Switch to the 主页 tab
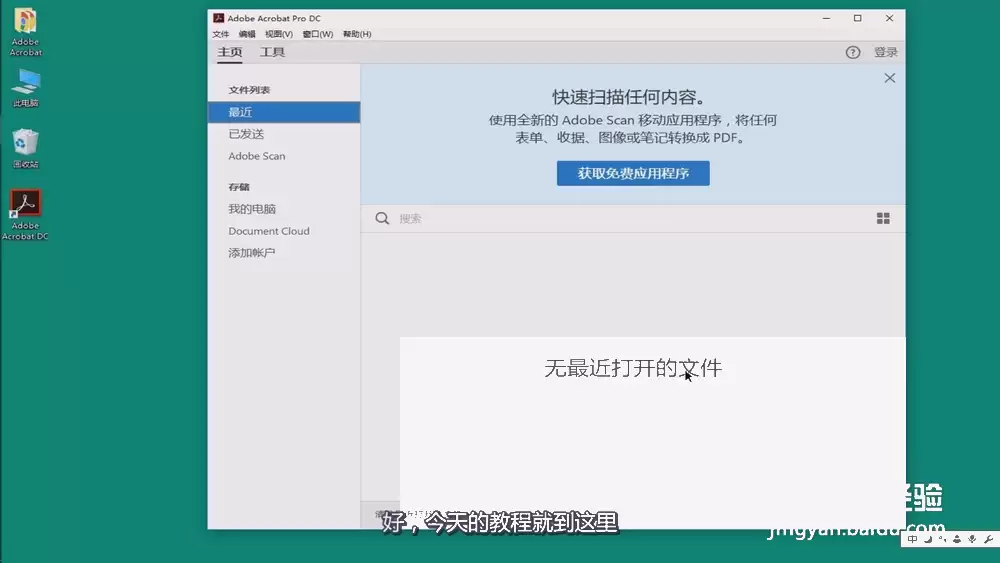This screenshot has height=563, width=1000. coord(230,52)
